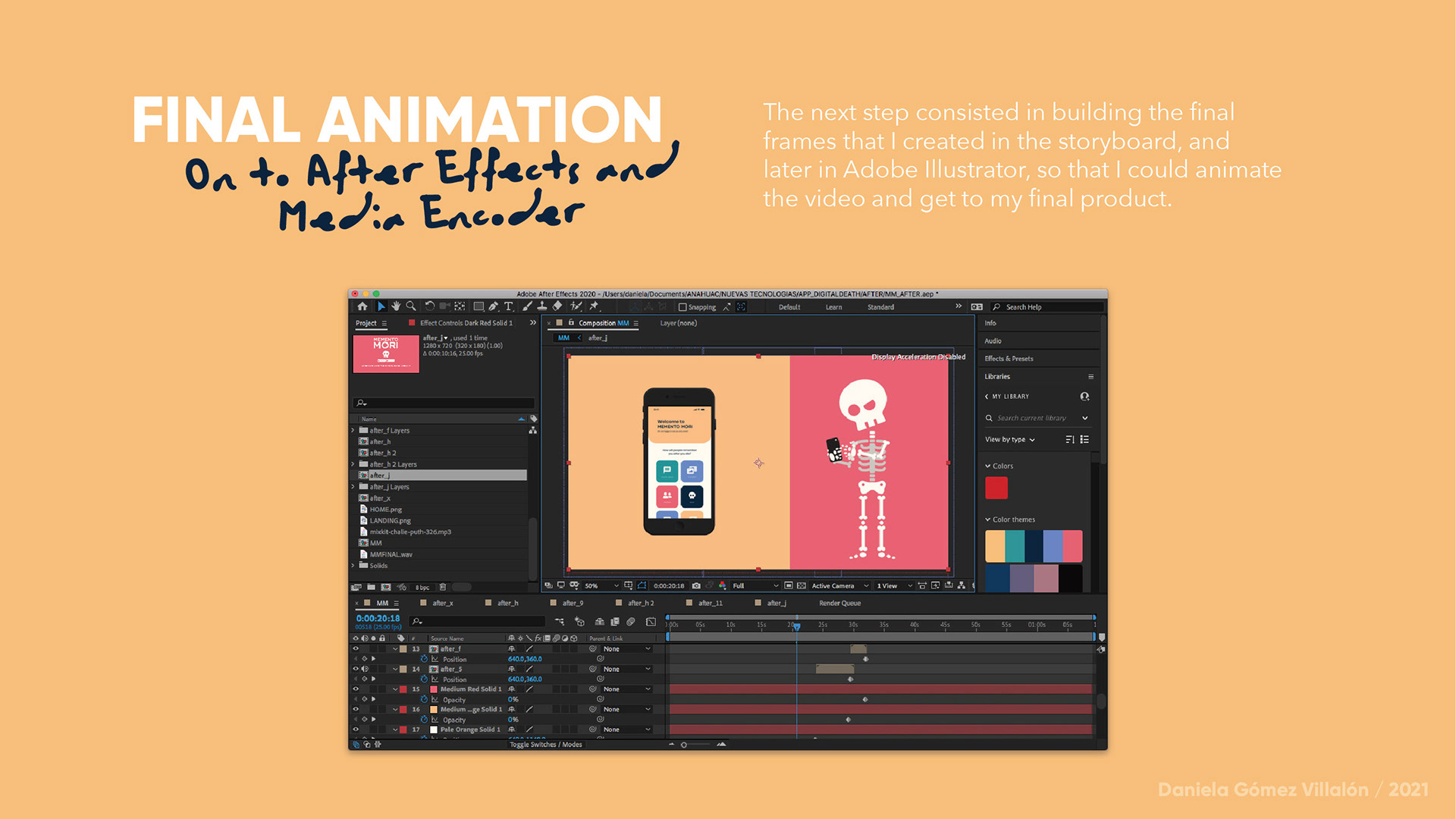Toggle the lock icon on Composition MM tab
This screenshot has height=819, width=1456.
click(571, 323)
